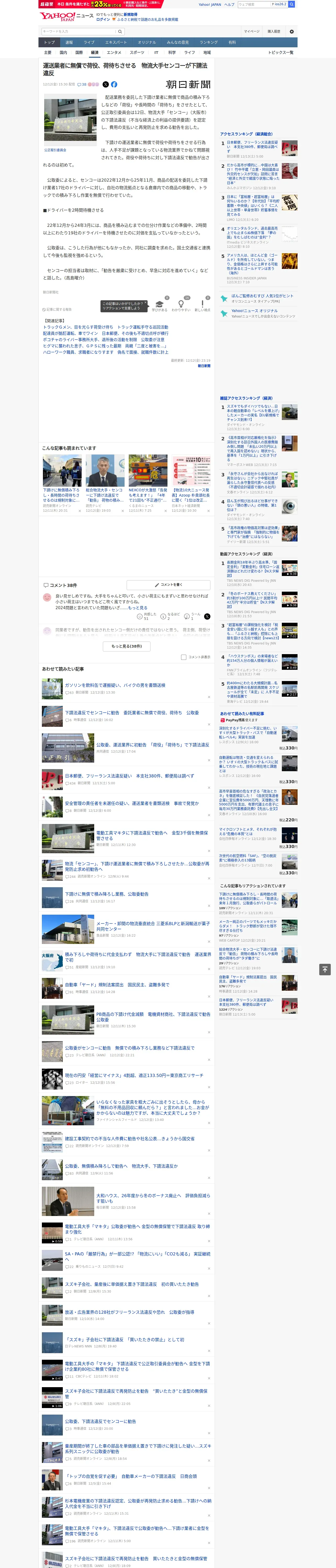Open 総合物流大手・センコー recommended thumbnail

tap(105, 470)
